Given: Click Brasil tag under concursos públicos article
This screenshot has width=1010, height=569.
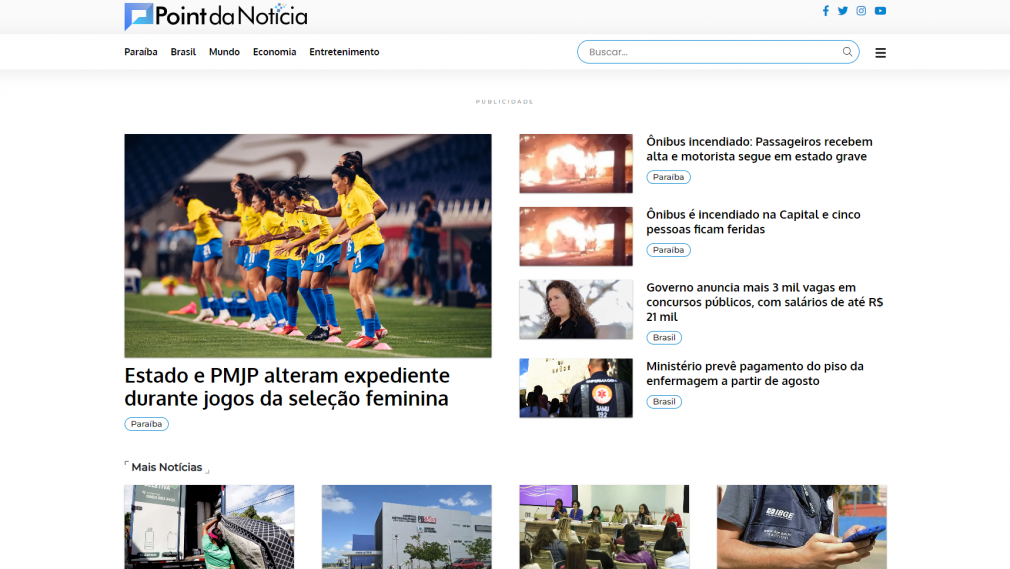Looking at the screenshot, I should pos(664,338).
